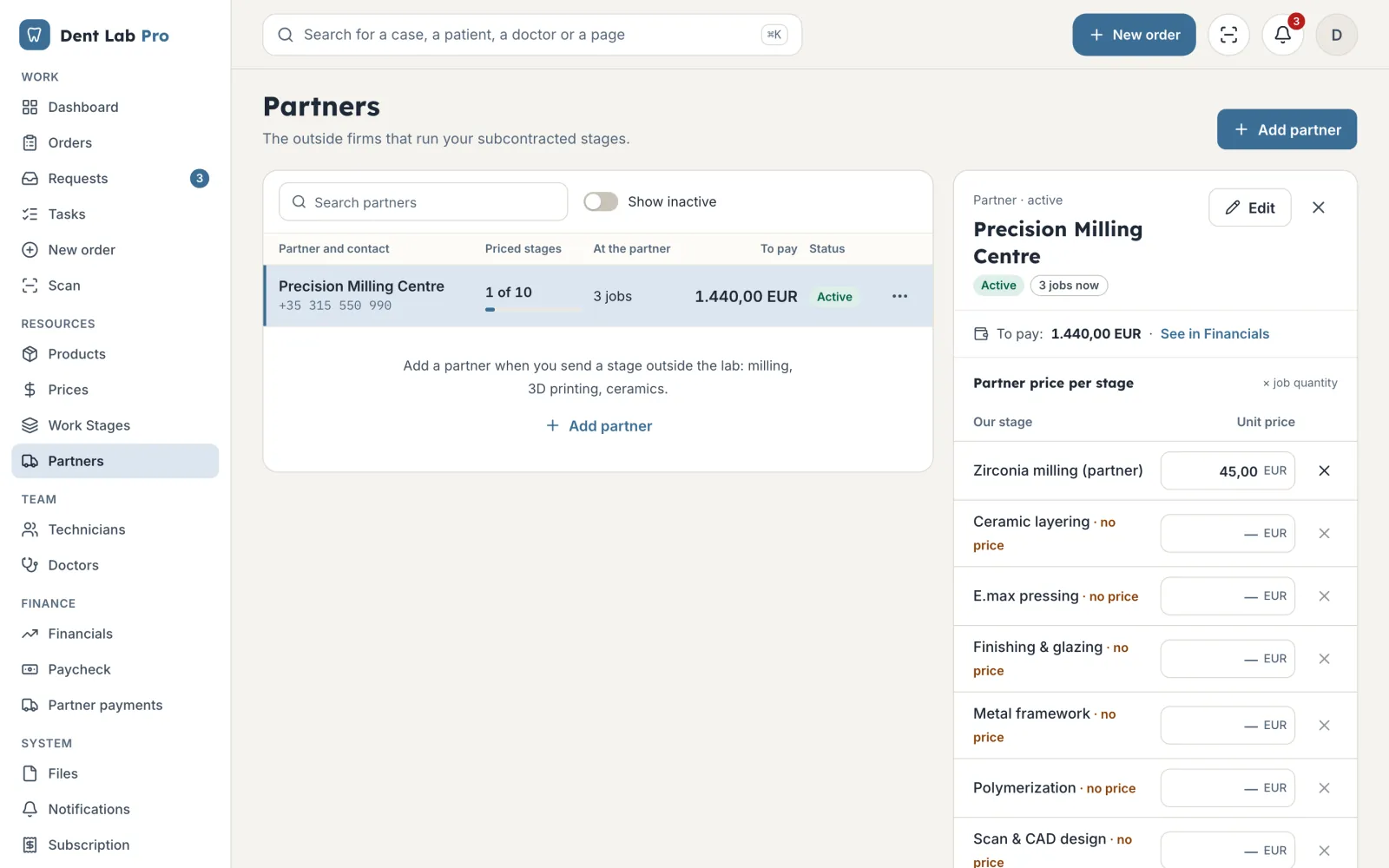Viewport: 1389px width, 868px height.
Task: Toggle Show inactive partners switch
Action: tap(600, 201)
